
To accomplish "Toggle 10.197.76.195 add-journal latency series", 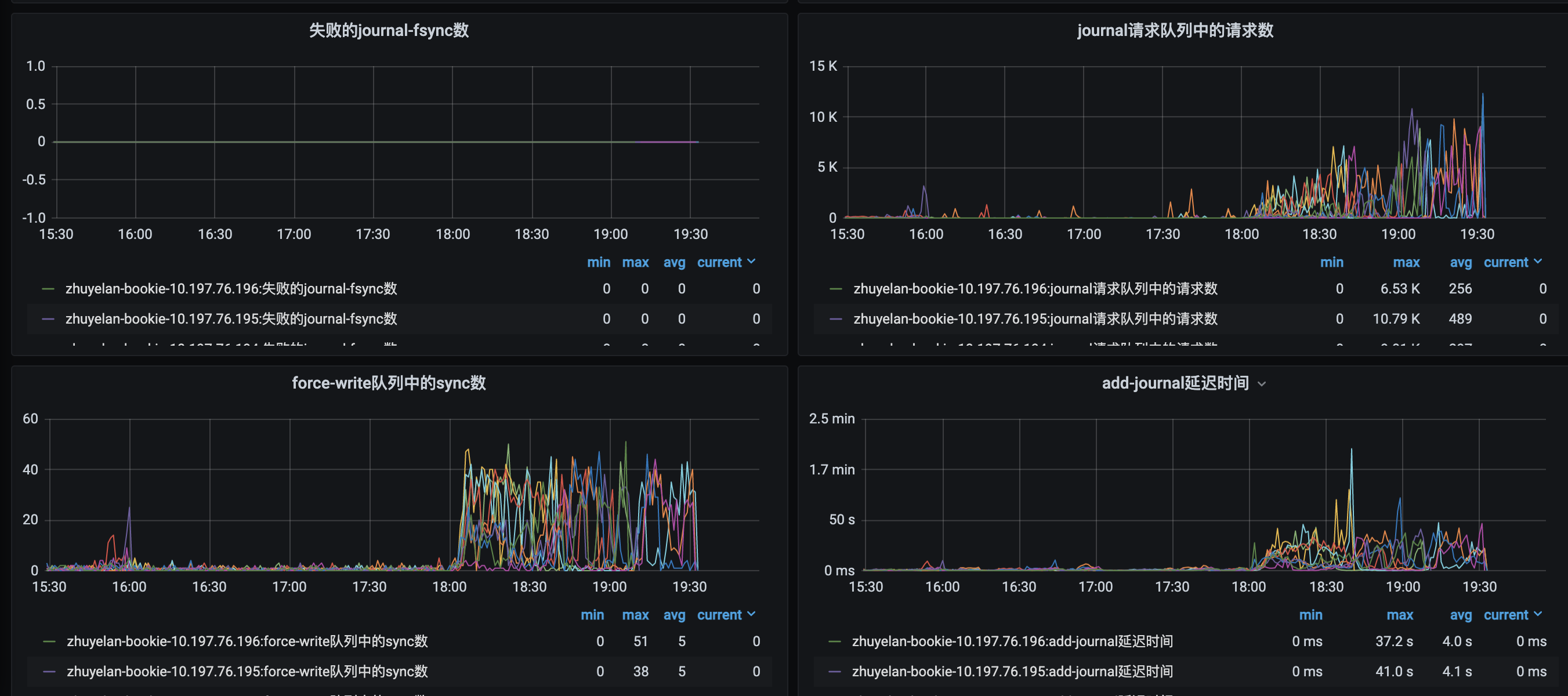I will (x=1012, y=672).
